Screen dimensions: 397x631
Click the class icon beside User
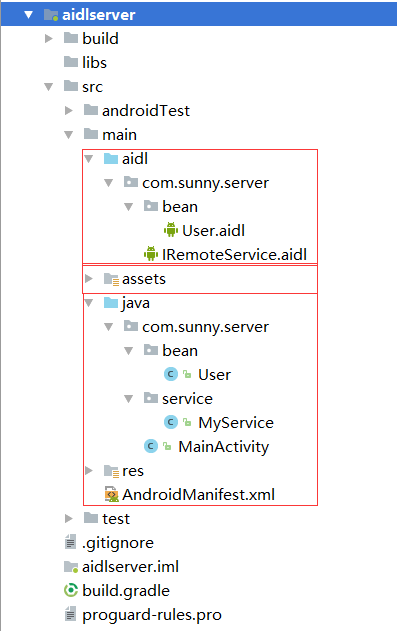click(x=171, y=374)
